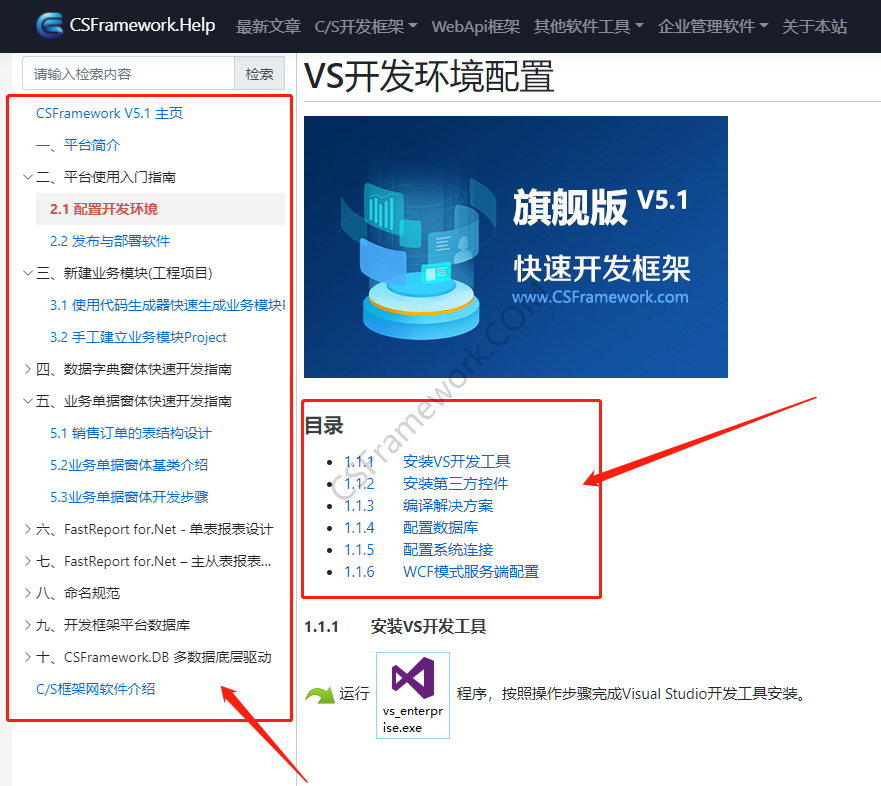Open 最新文章 in the top navigation
This screenshot has width=881, height=786.
coord(268,26)
